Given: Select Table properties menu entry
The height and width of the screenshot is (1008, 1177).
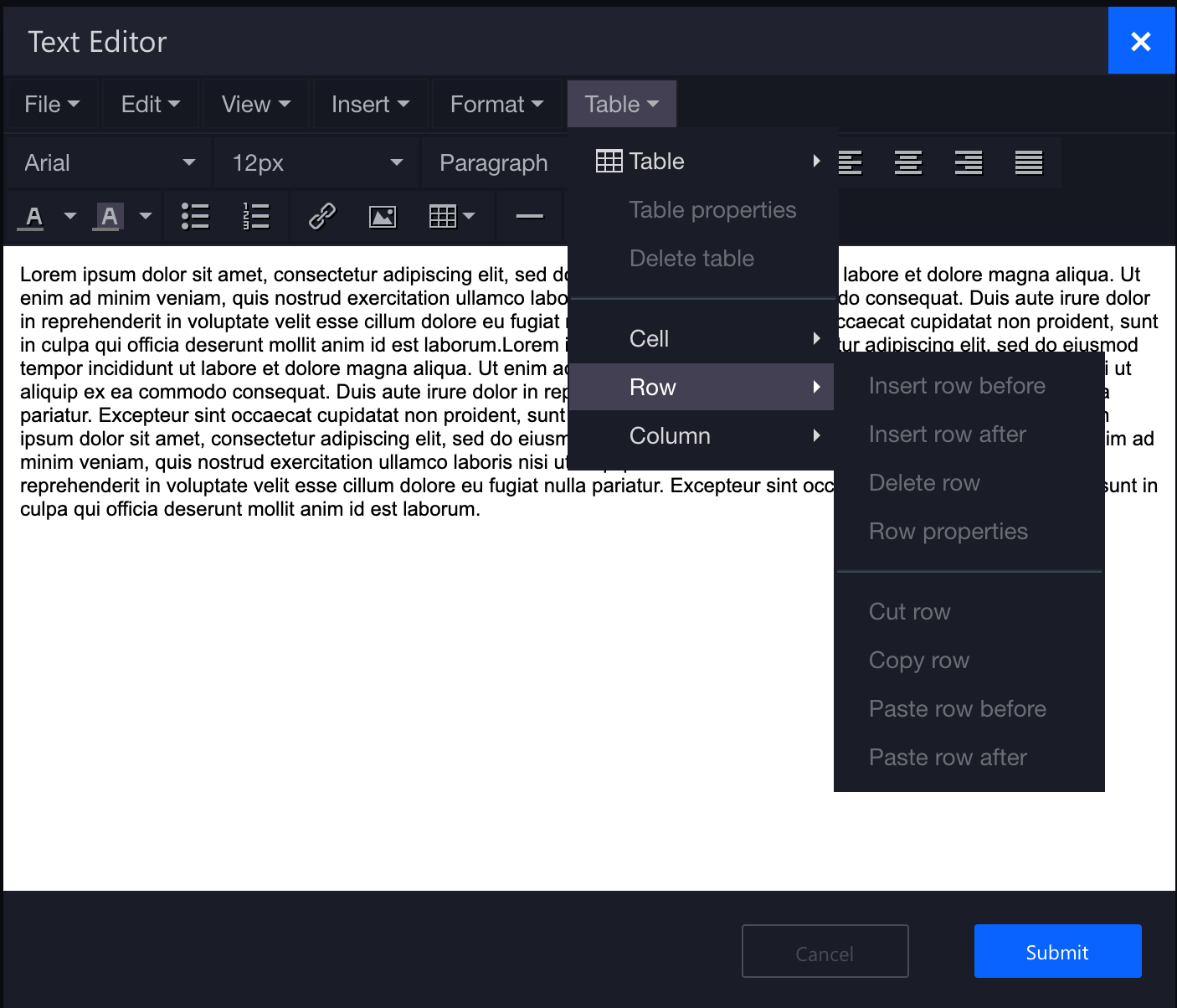Looking at the screenshot, I should [703, 209].
